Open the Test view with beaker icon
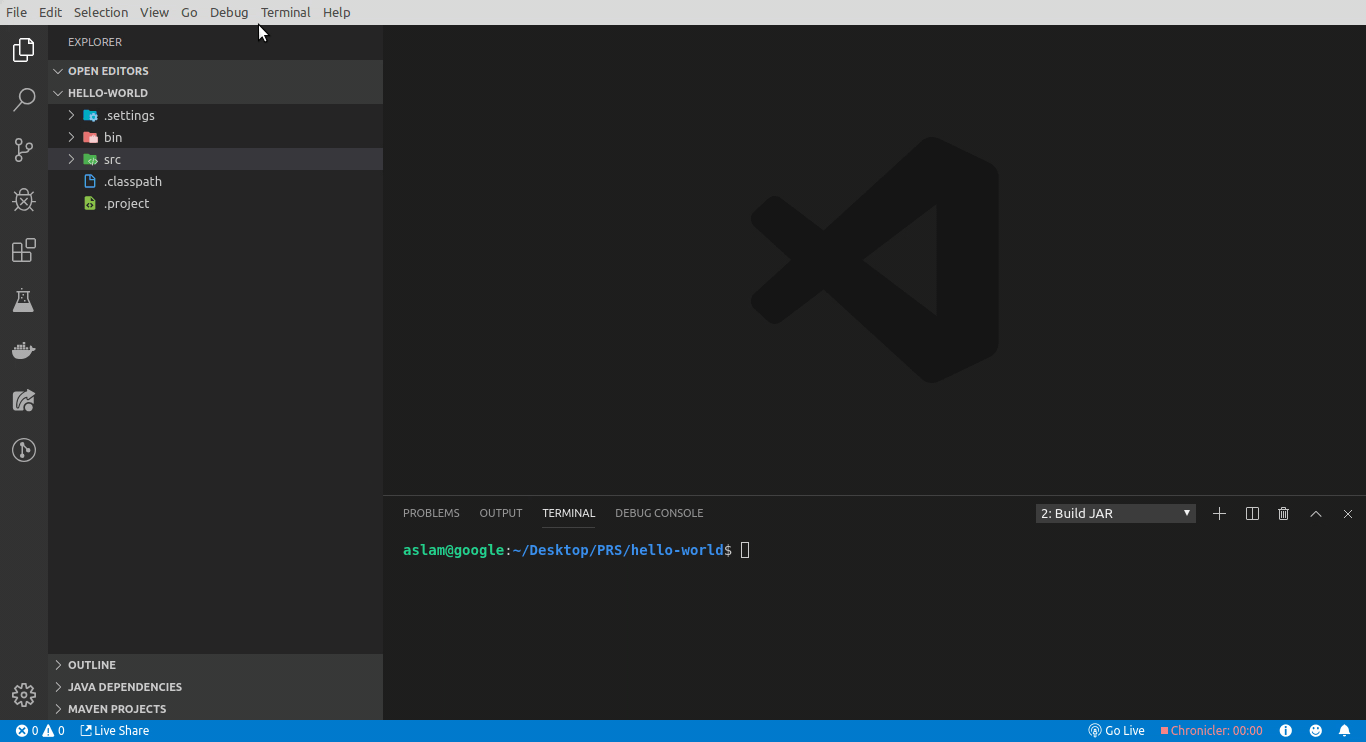The width and height of the screenshot is (1366, 742). pyautogui.click(x=23, y=300)
